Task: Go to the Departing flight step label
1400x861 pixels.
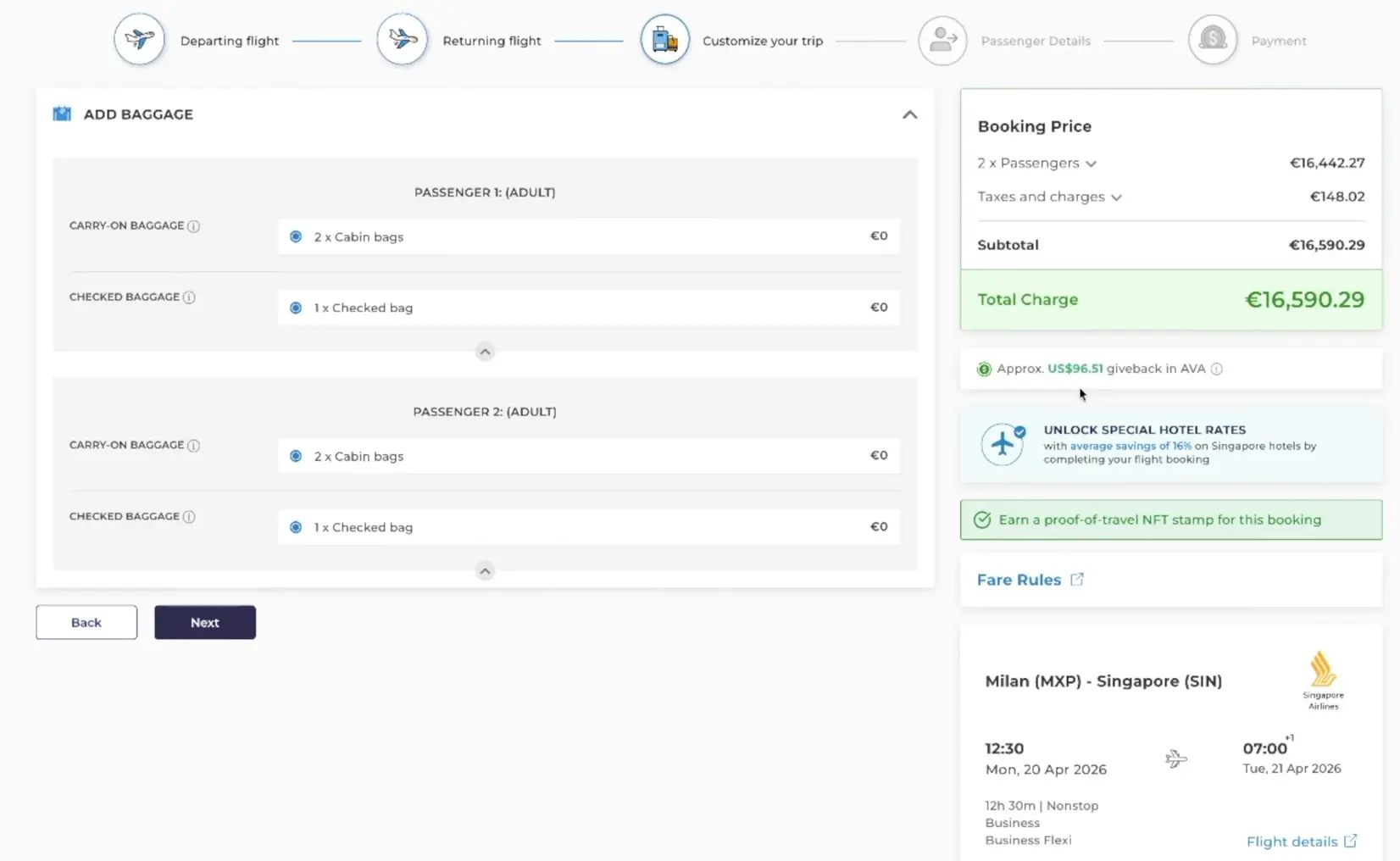Action: (230, 41)
